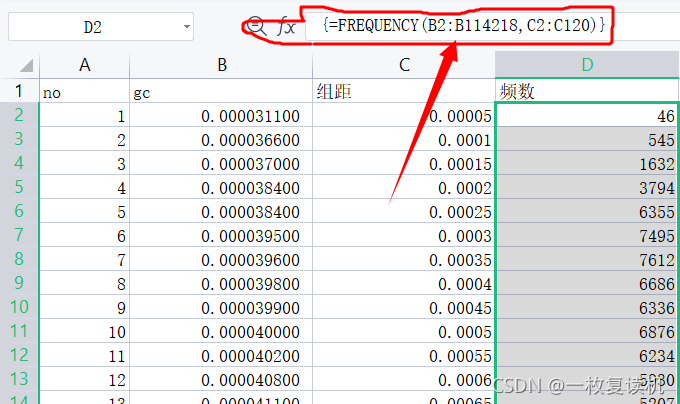Viewport: 680px width, 404px height.
Task: Click the select-all triangle corner
Action: click(26, 65)
